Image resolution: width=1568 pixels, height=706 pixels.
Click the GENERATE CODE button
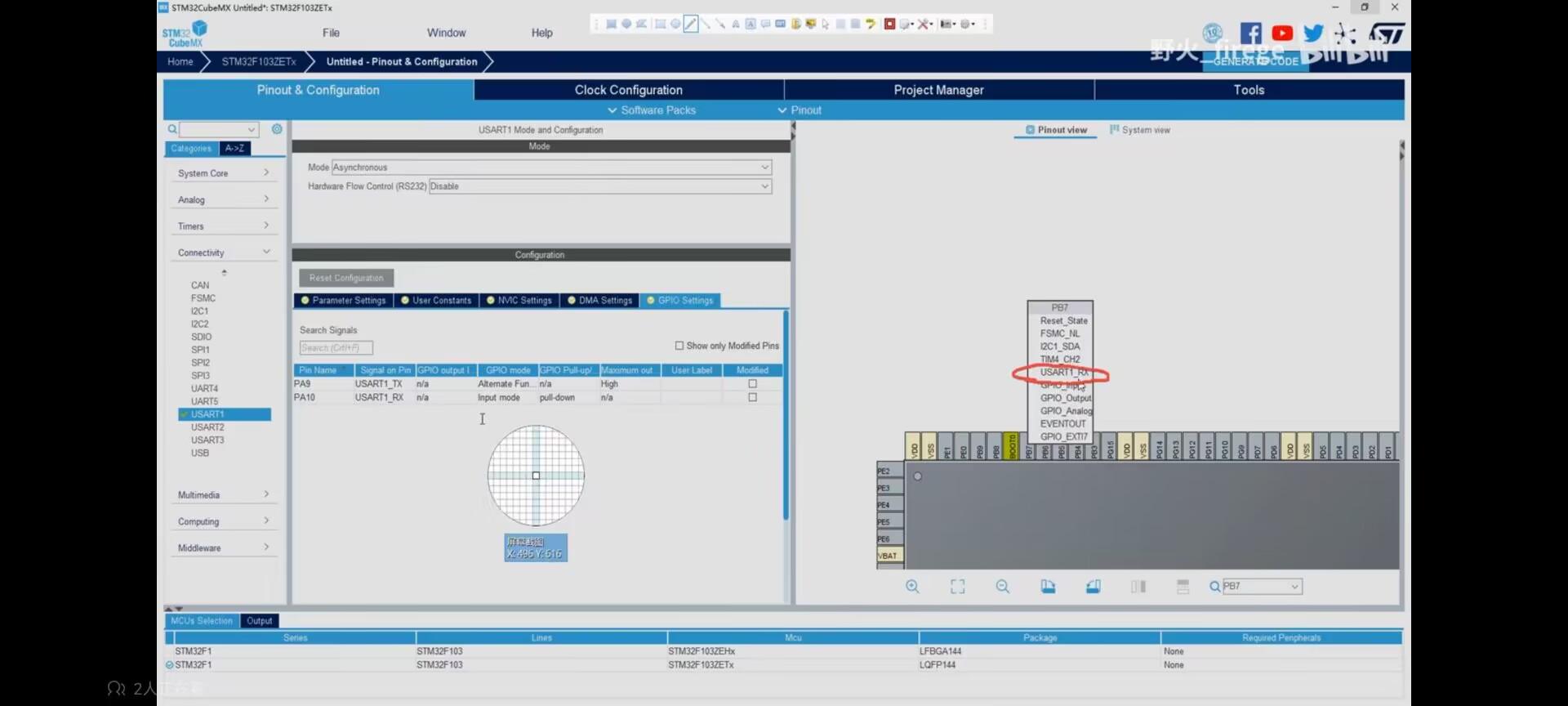(1255, 61)
